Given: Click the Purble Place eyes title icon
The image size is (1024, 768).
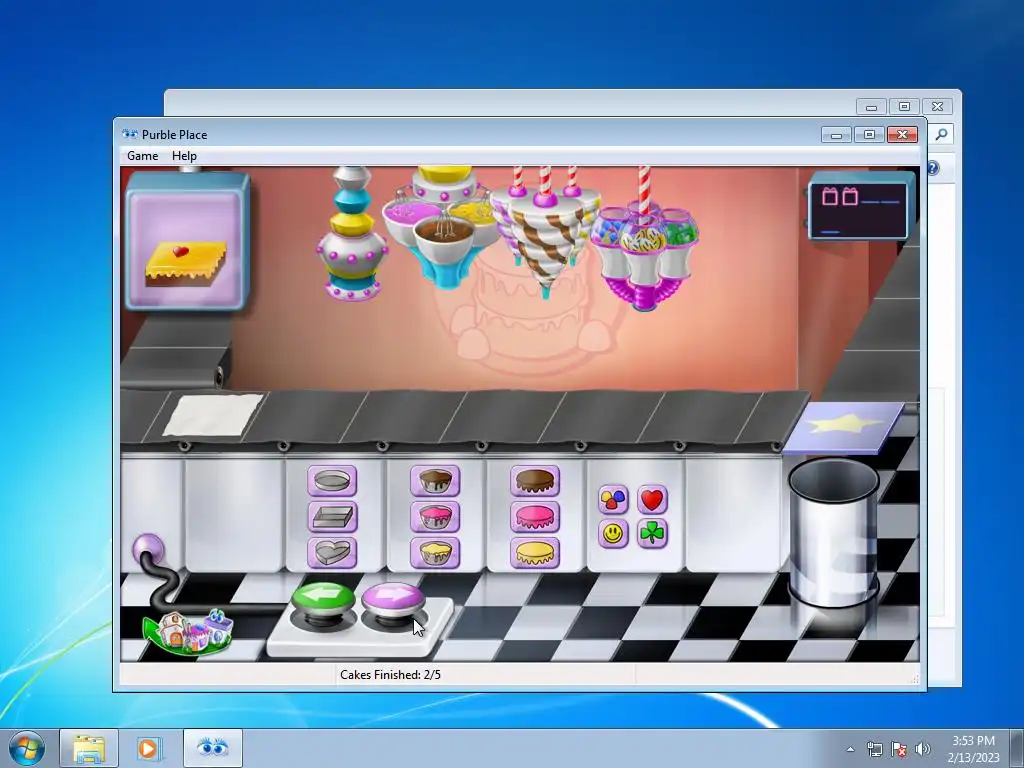Looking at the screenshot, I should click(x=130, y=134).
